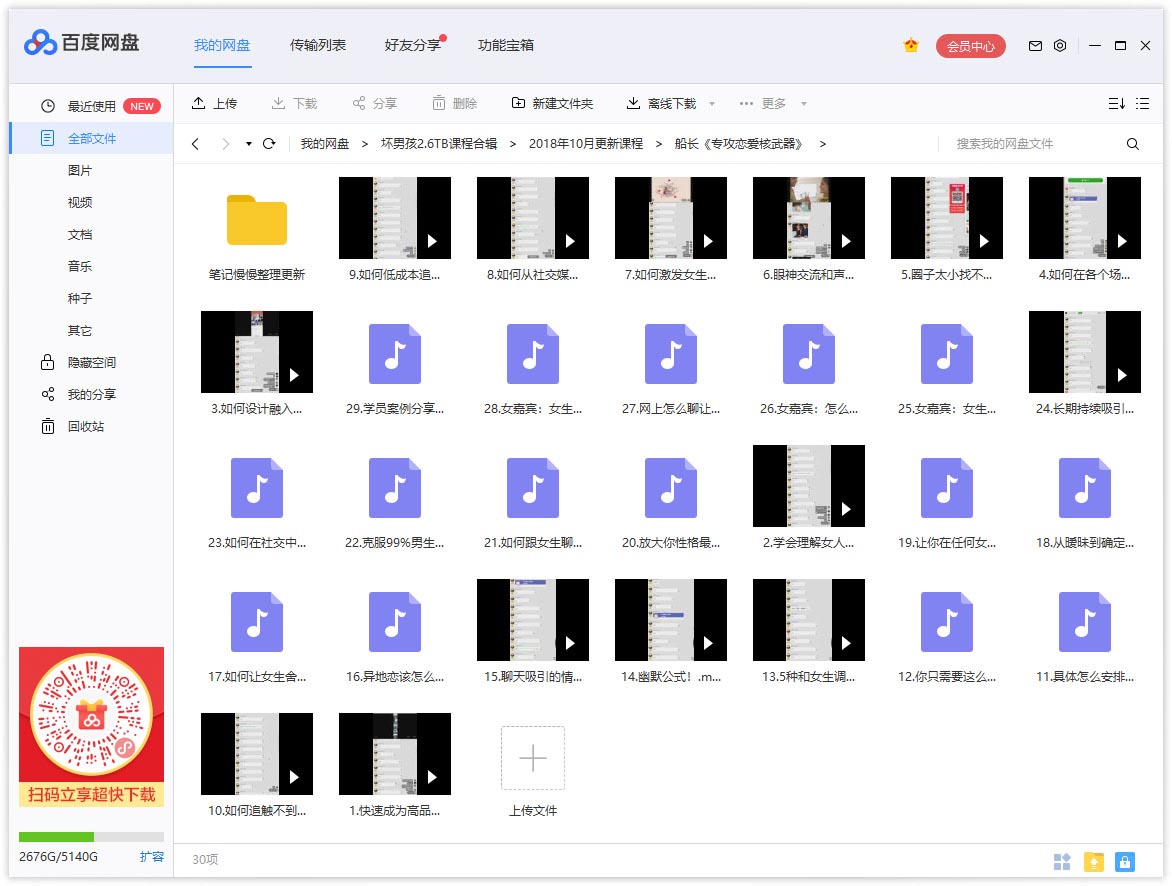Click the 会员中心 button
Image resolution: width=1172 pixels, height=886 pixels.
tap(970, 46)
